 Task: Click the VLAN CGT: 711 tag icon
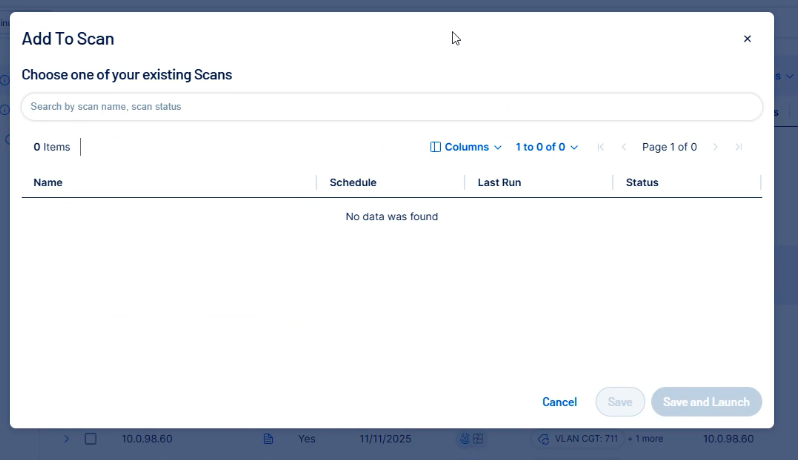(544, 439)
